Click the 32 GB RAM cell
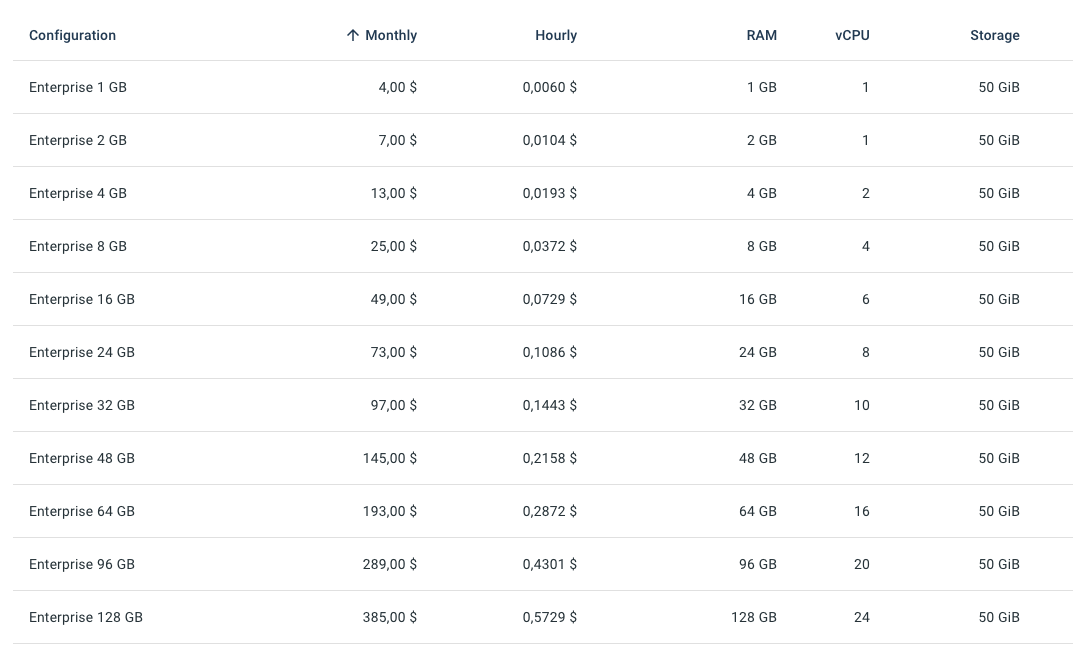Viewport: 1073px width, 664px height. (758, 405)
